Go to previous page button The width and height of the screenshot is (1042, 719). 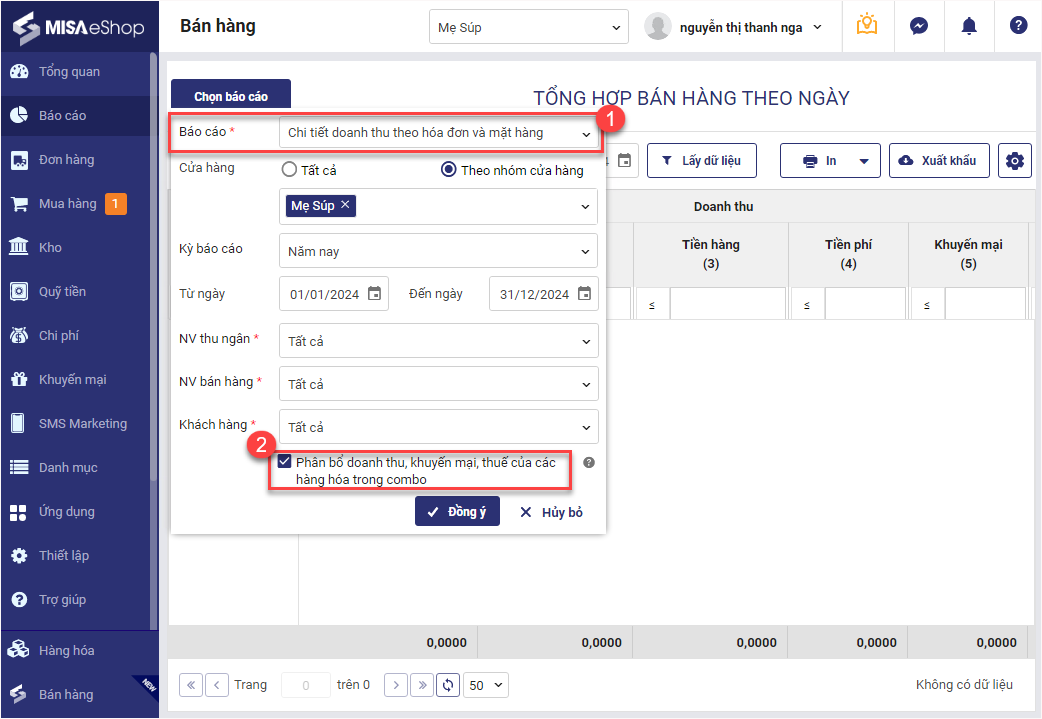[x=217, y=685]
